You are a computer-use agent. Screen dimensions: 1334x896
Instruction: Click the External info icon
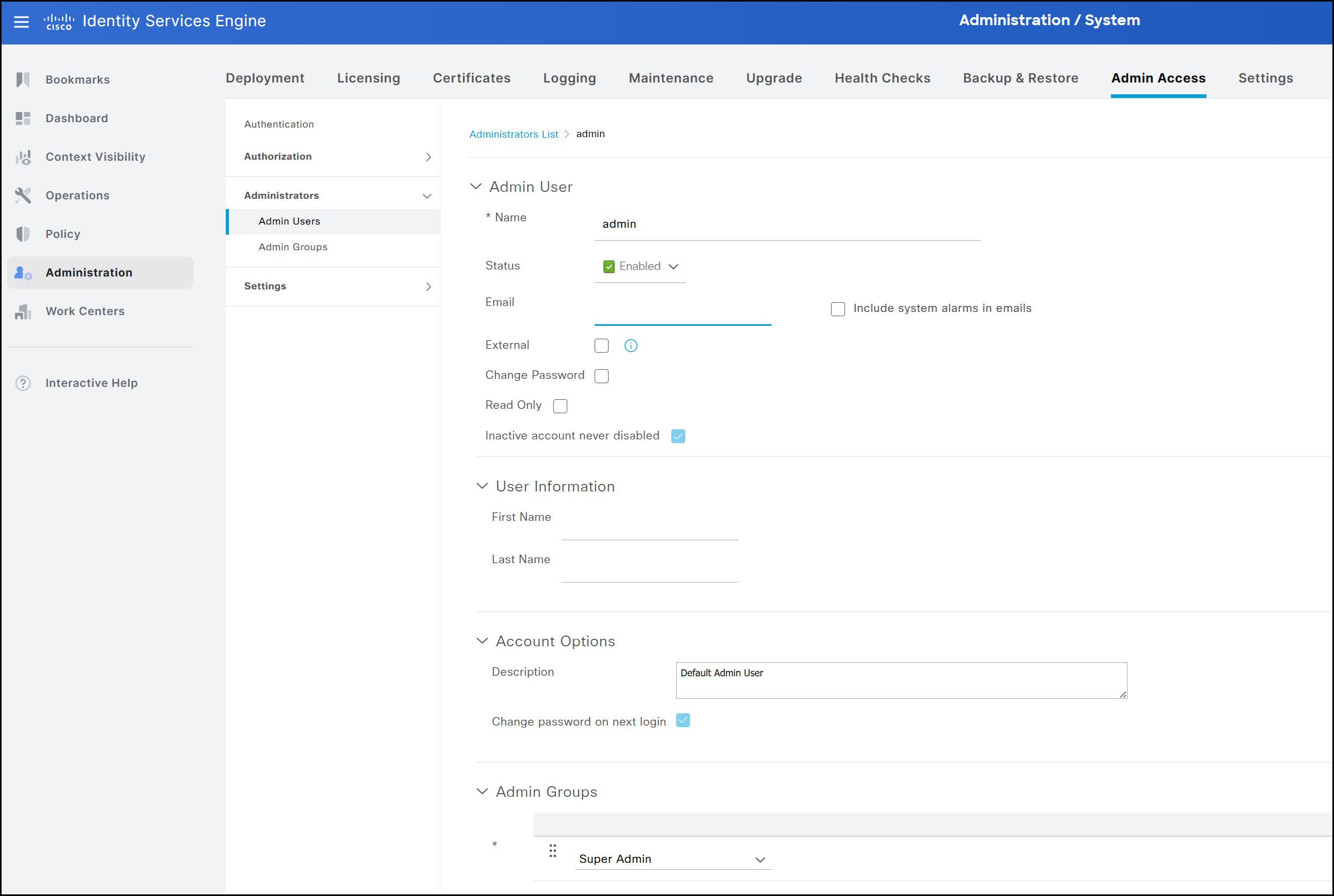pos(631,346)
